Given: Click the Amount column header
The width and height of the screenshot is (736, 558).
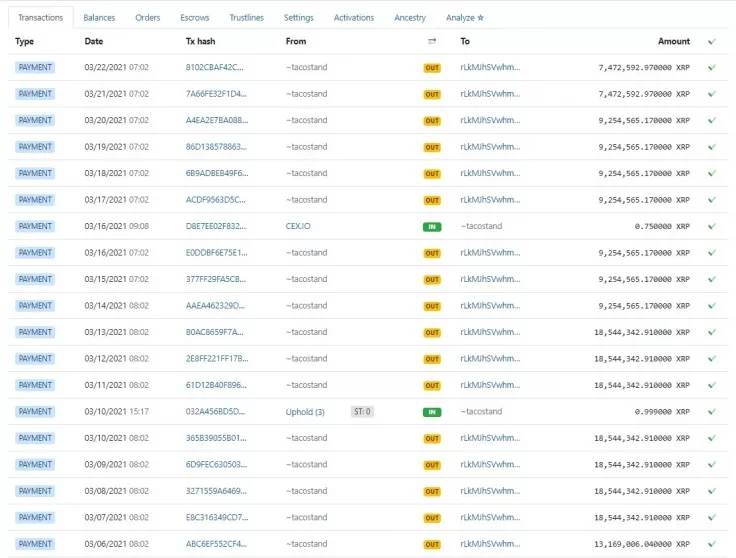Looking at the screenshot, I should (674, 41).
